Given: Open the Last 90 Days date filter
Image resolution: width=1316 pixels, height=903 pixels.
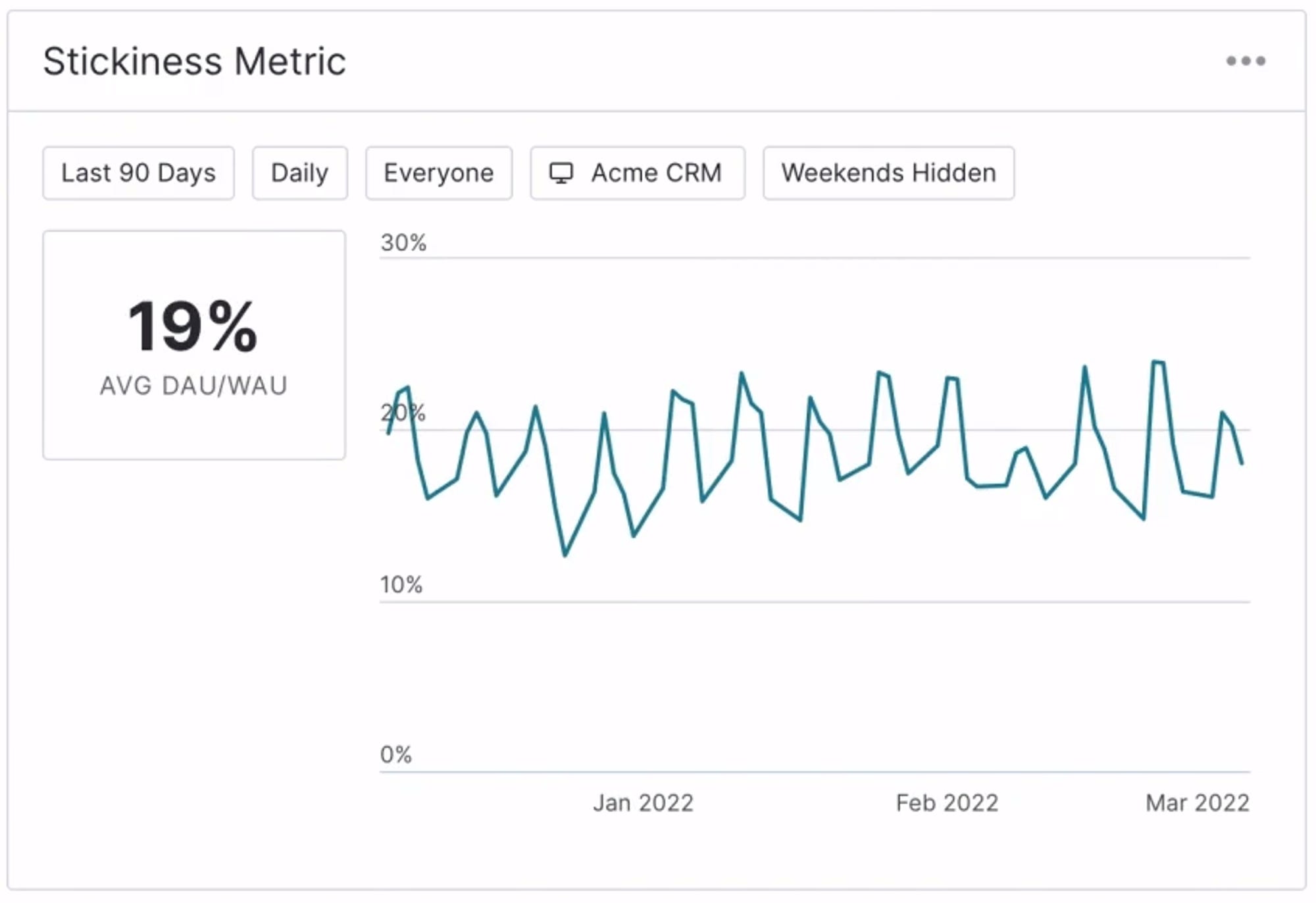Looking at the screenshot, I should (x=138, y=173).
